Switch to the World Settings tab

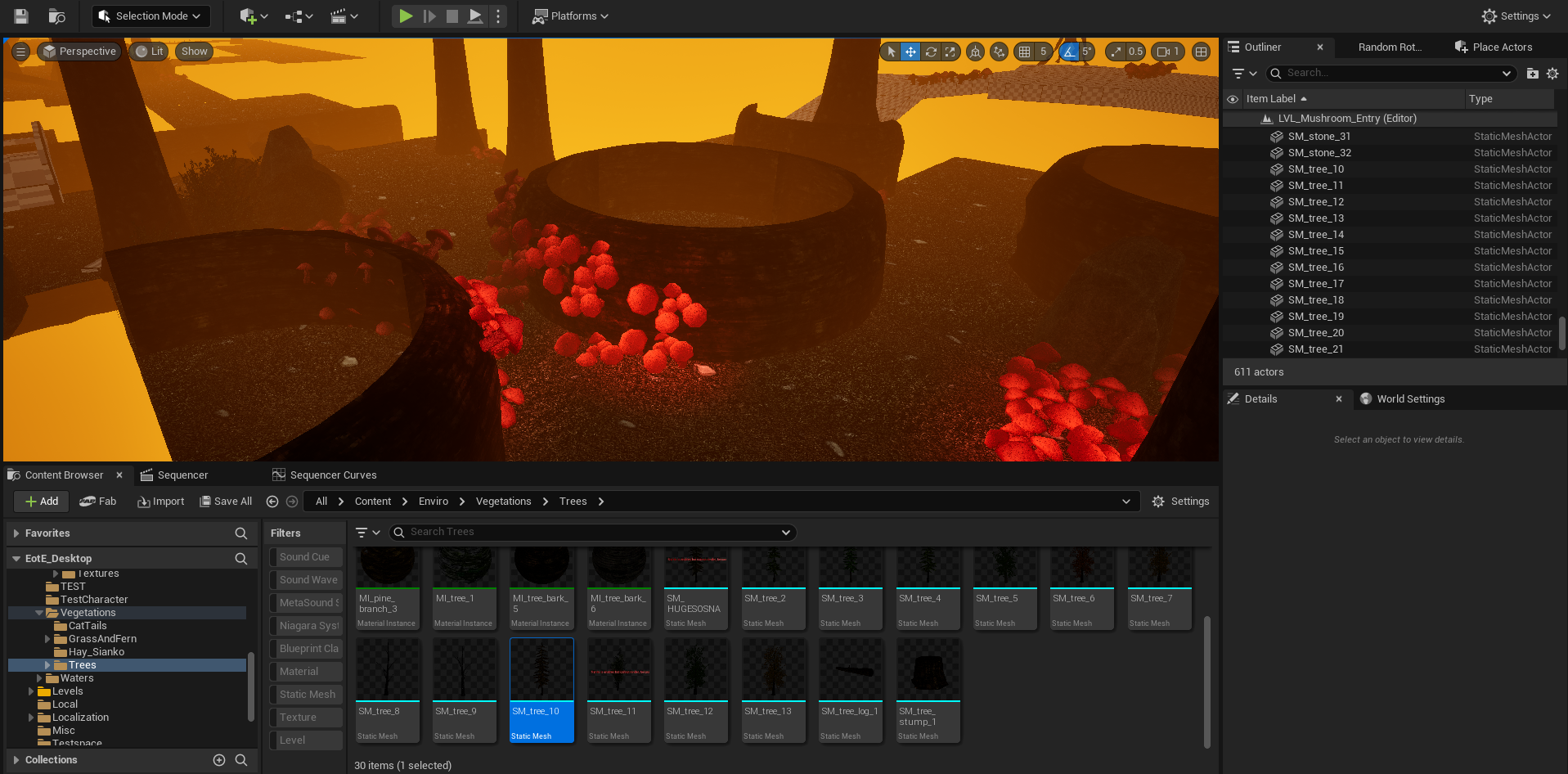[x=1410, y=399]
